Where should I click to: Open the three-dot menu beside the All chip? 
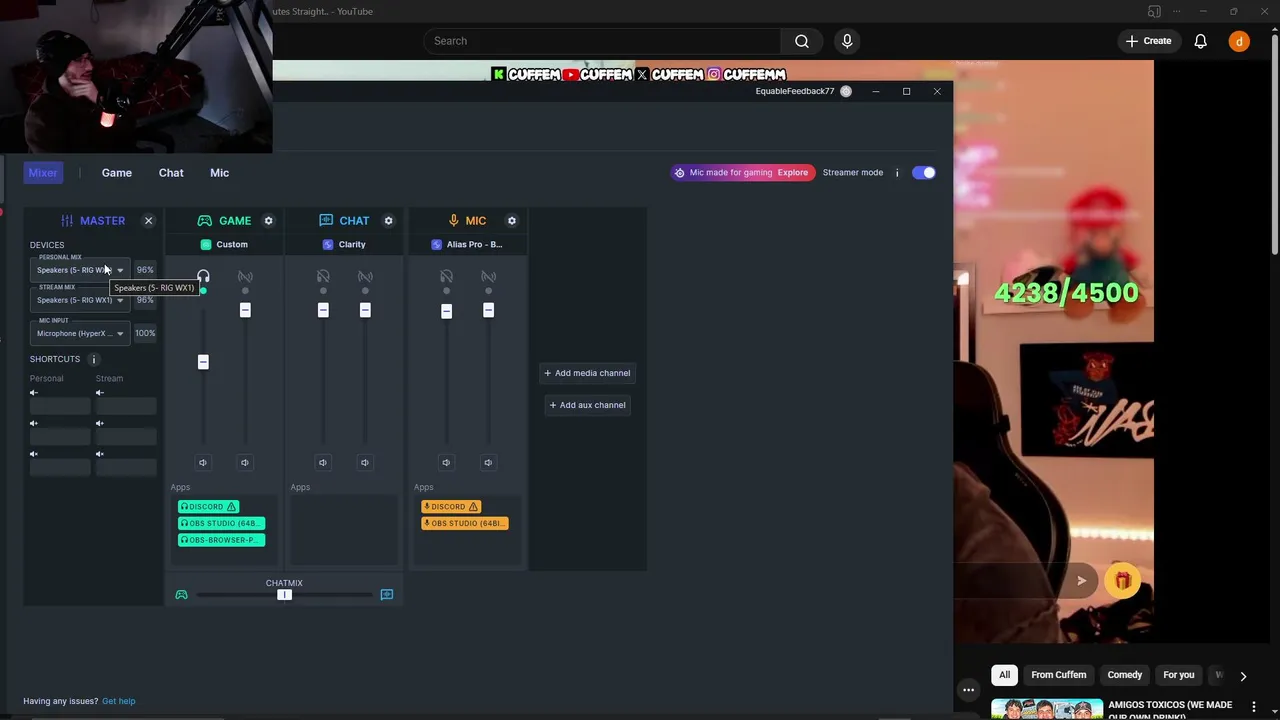coord(968,690)
